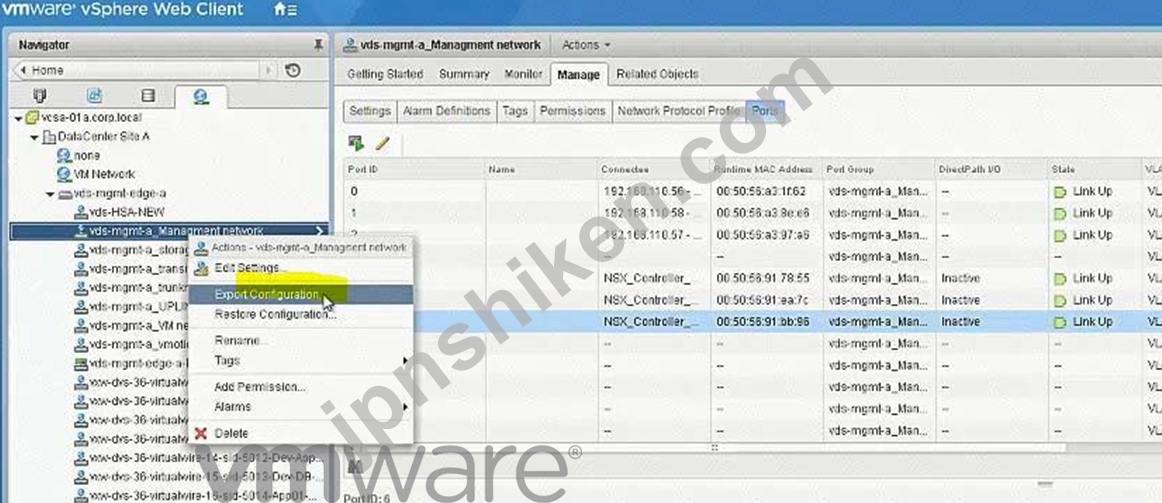
Task: Collapse the vcsa-01a.corp.local tree node
Action: 18,118
